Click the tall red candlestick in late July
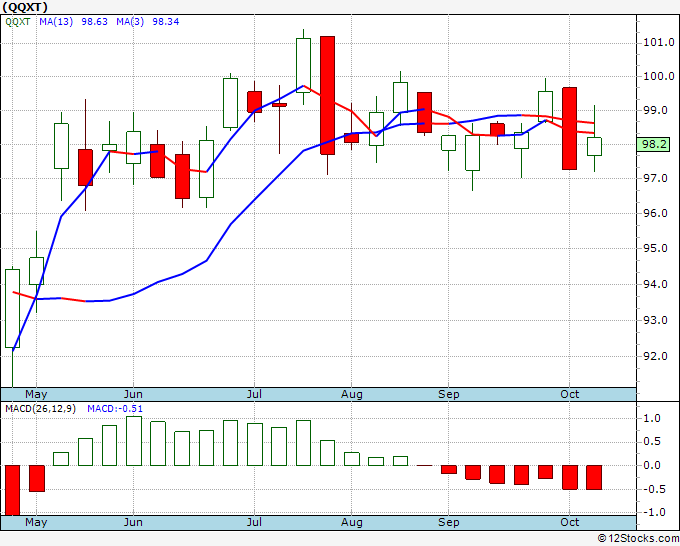 click(x=327, y=95)
